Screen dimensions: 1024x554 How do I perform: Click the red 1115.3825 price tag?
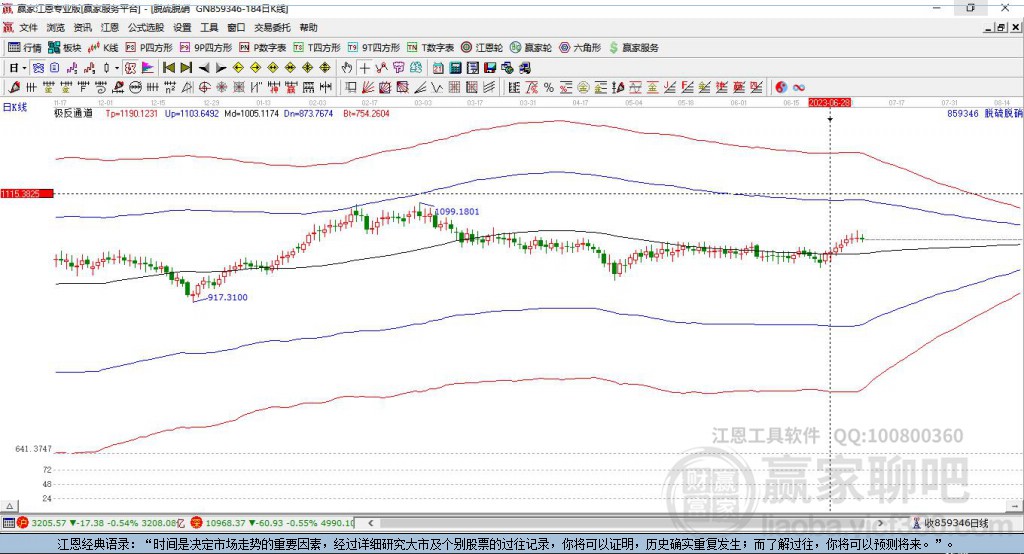[27, 193]
